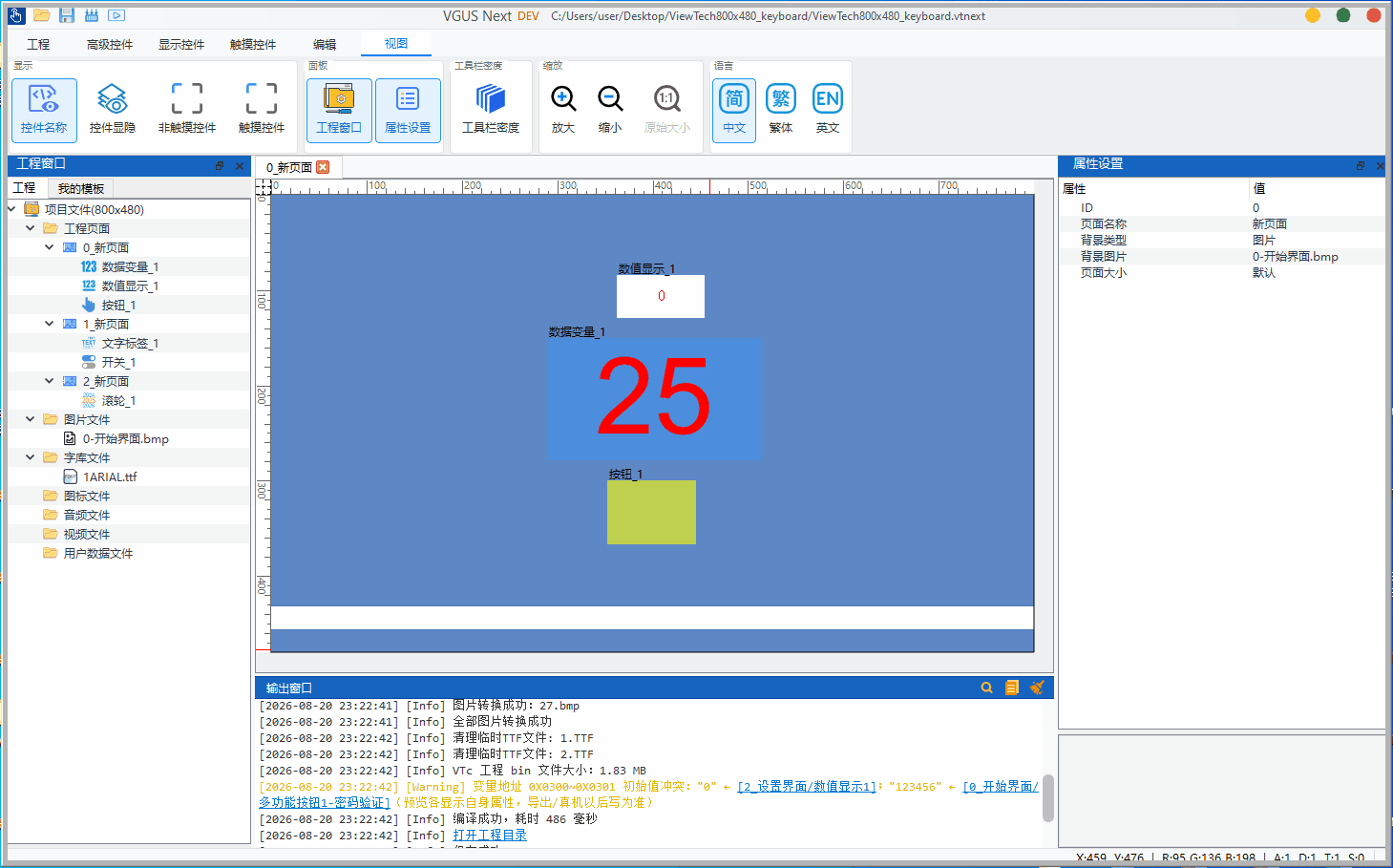This screenshot has width=1393, height=868.
Task: Run simulation preview with the play icon
Action: pyautogui.click(x=116, y=15)
